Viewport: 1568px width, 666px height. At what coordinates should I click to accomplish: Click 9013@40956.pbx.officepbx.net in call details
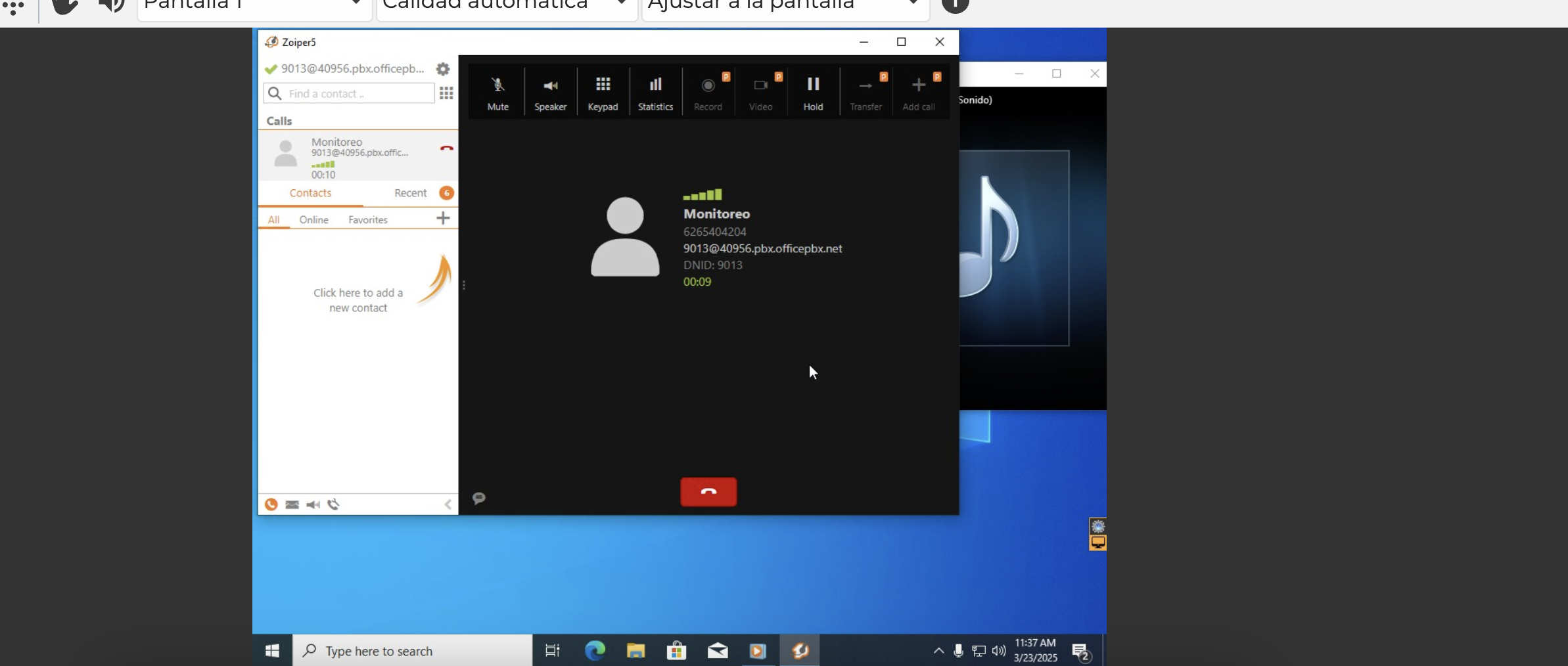click(x=762, y=248)
